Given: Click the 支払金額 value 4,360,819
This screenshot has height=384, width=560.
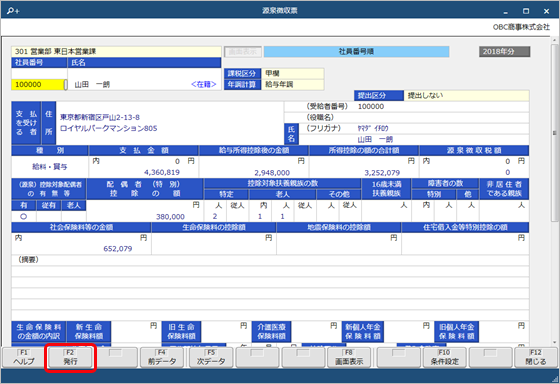Looking at the screenshot, I should [162, 173].
